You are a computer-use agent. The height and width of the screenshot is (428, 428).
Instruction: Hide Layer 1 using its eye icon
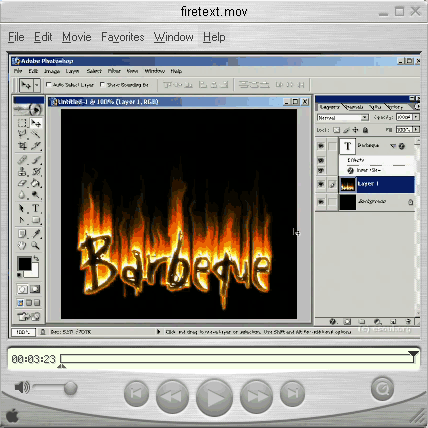coord(321,184)
